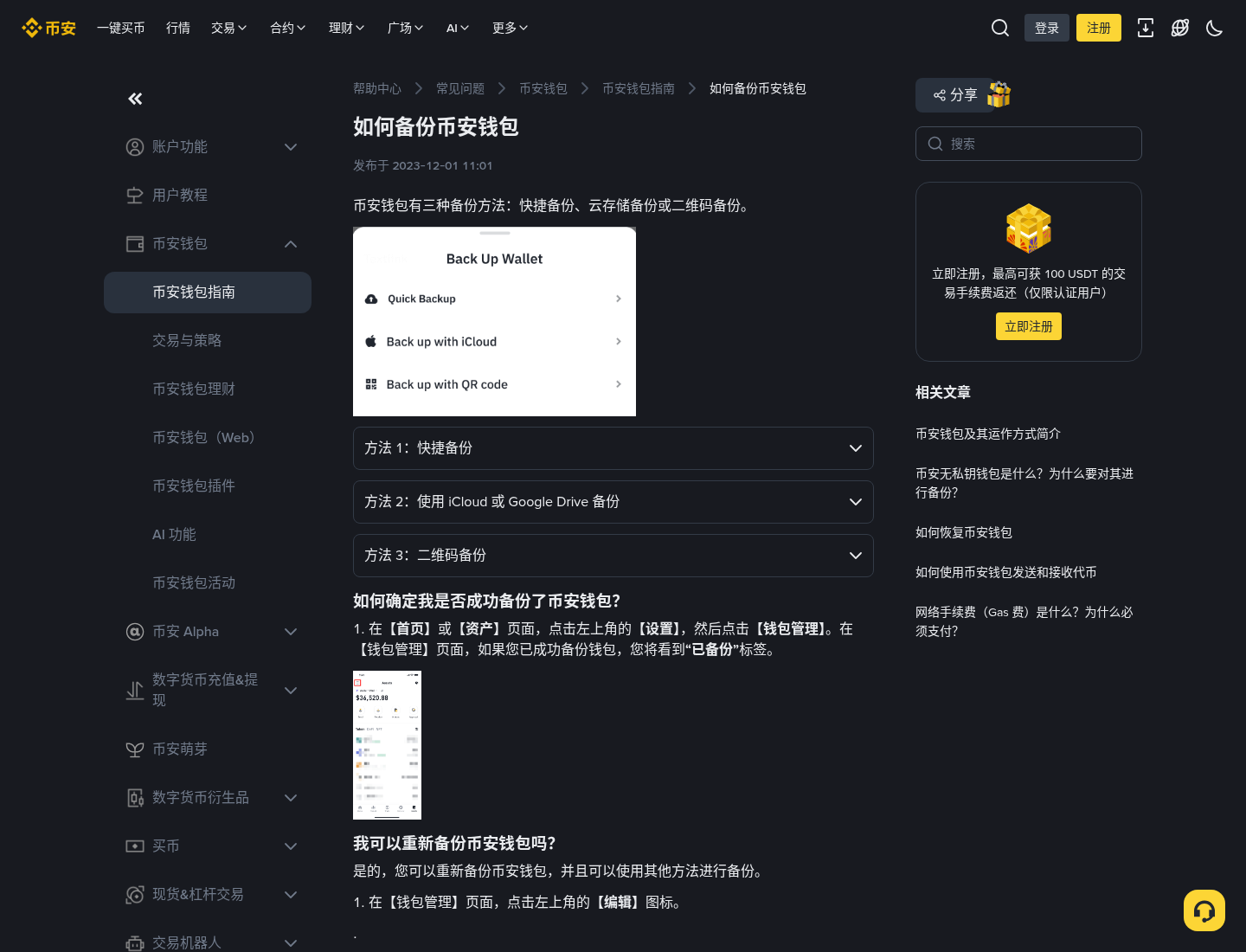The image size is (1246, 952).
Task: Collapse sidebar with double-chevron icon
Action: click(135, 99)
